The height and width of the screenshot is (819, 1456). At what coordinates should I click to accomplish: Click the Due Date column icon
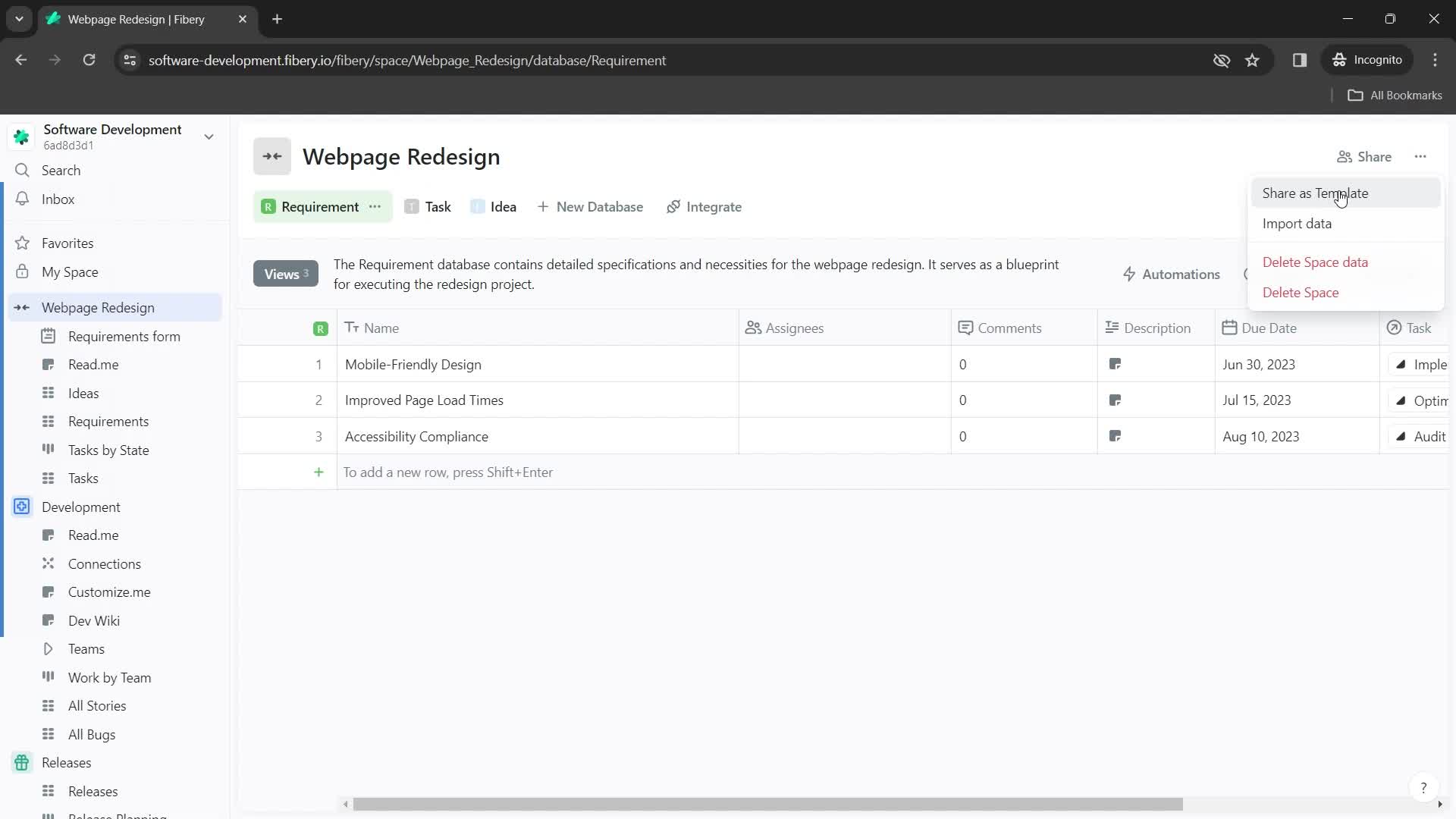click(1232, 328)
